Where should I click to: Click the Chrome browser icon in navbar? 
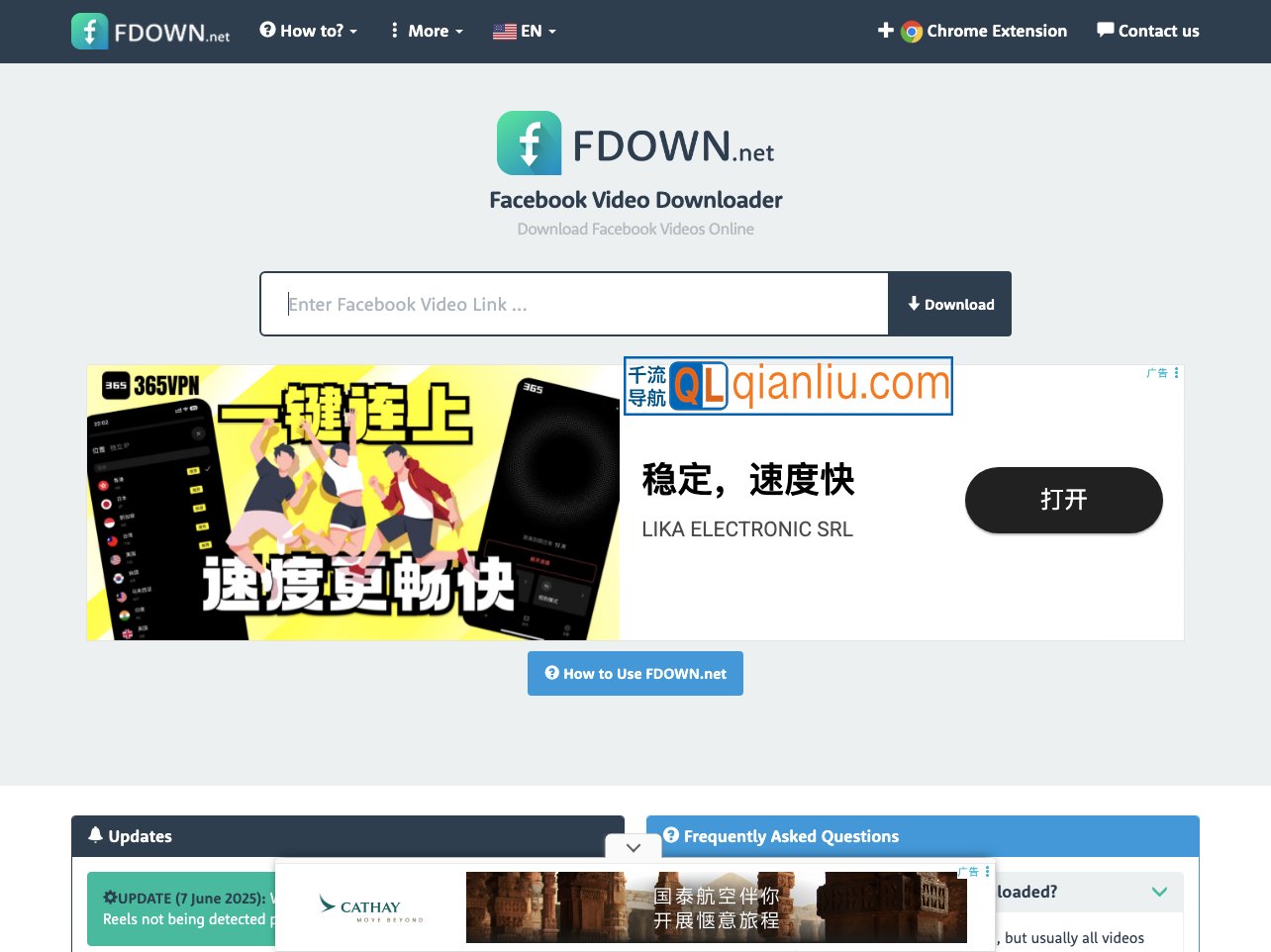912,31
